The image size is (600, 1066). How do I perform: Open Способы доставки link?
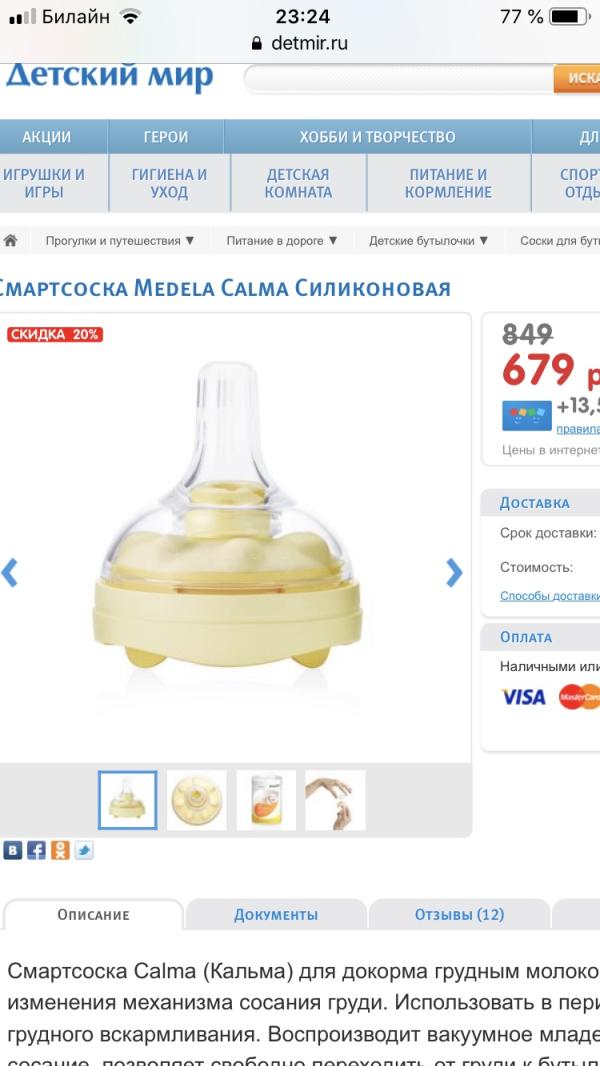(550, 596)
